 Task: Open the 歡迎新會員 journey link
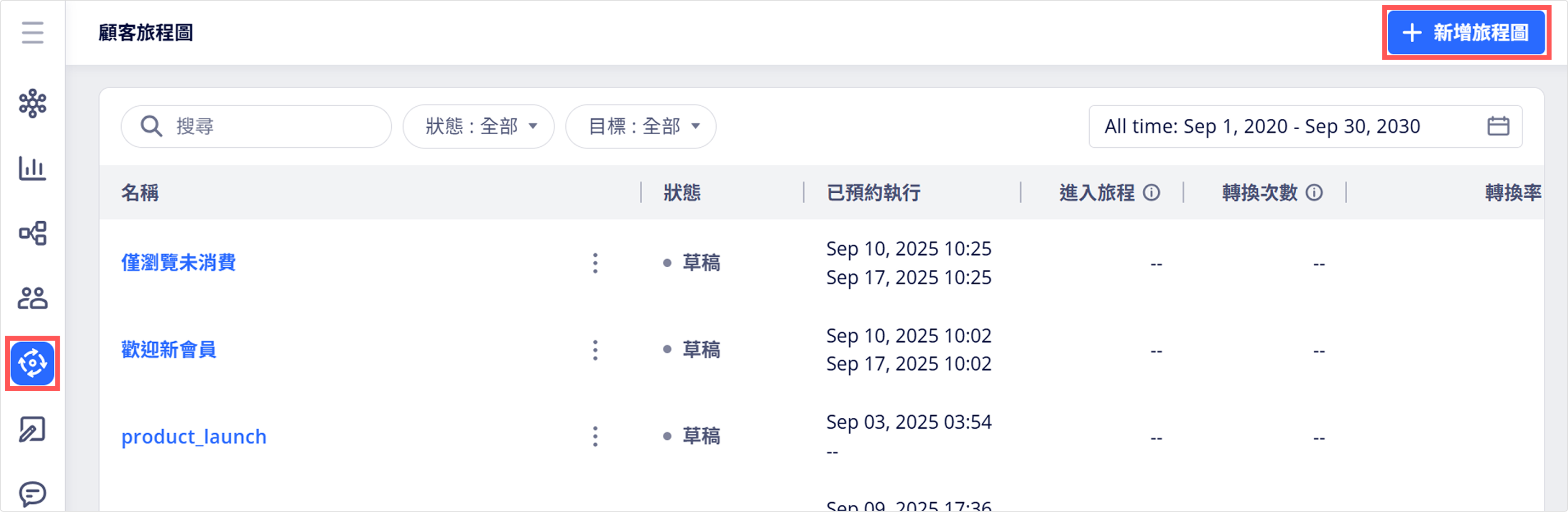pos(169,350)
